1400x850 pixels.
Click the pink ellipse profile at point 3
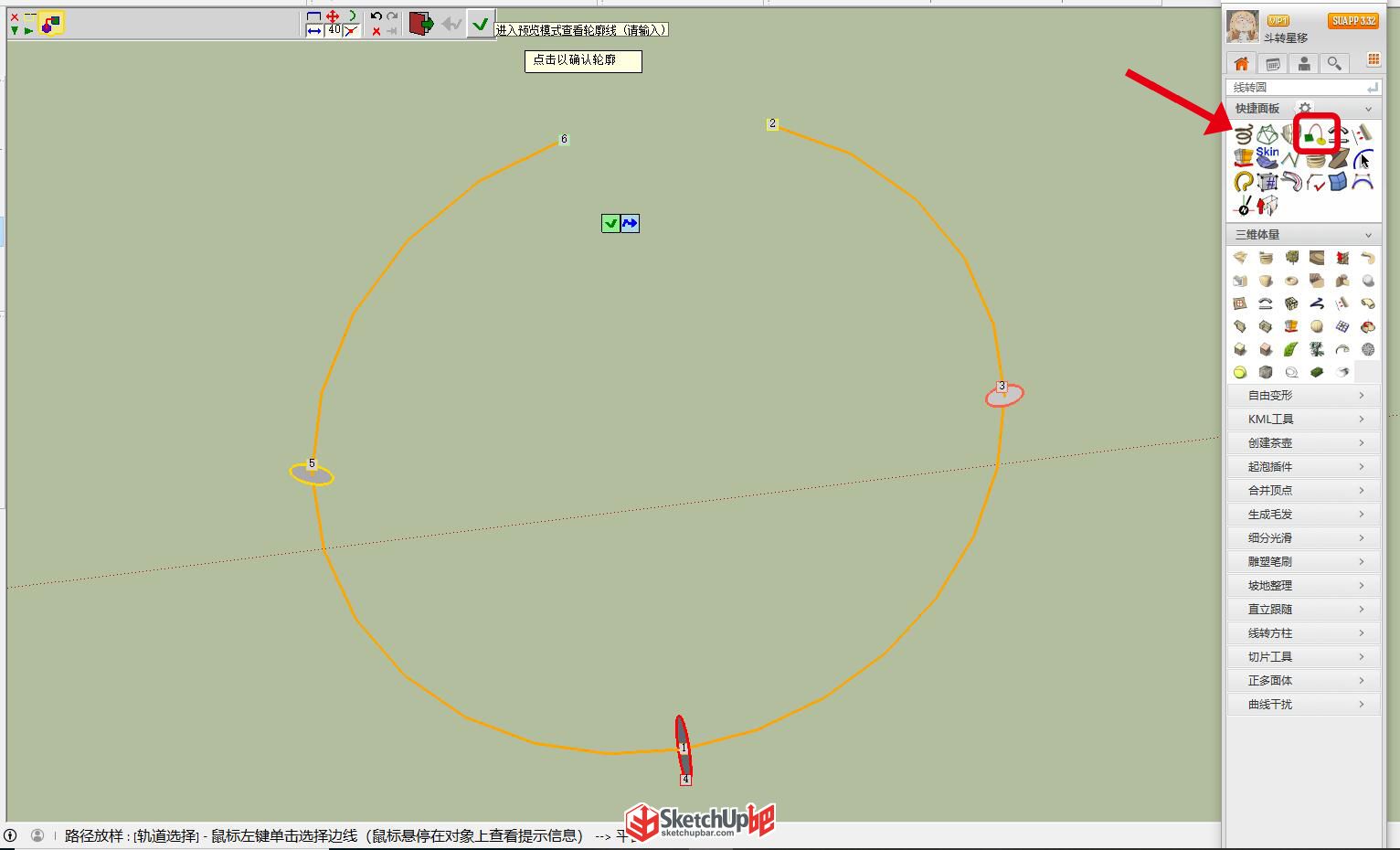(1004, 395)
